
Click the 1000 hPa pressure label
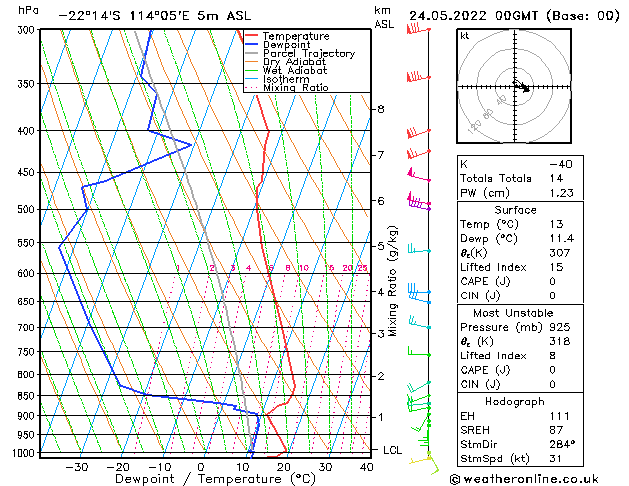pos(24,453)
